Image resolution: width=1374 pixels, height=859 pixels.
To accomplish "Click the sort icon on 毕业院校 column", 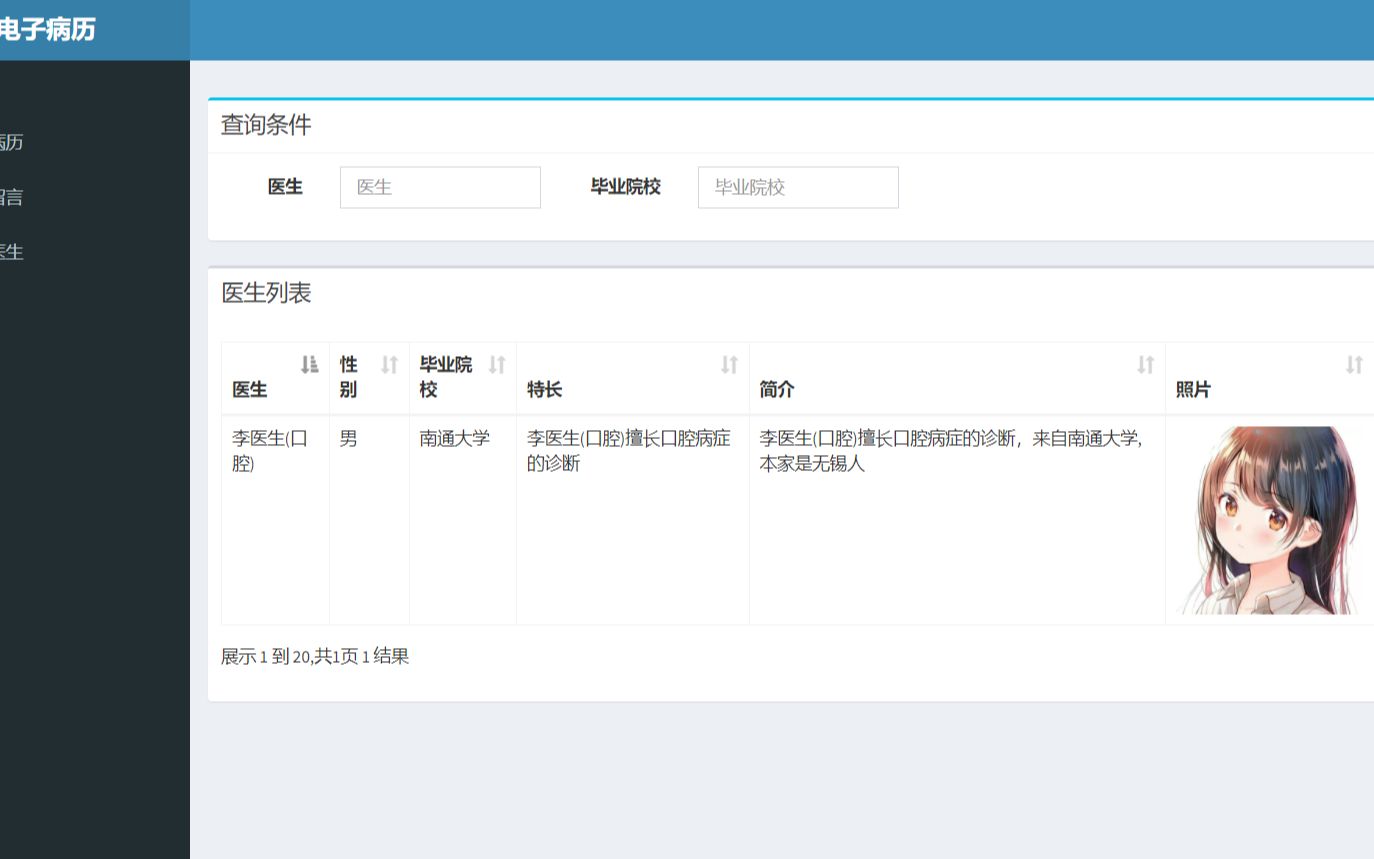I will 497,364.
